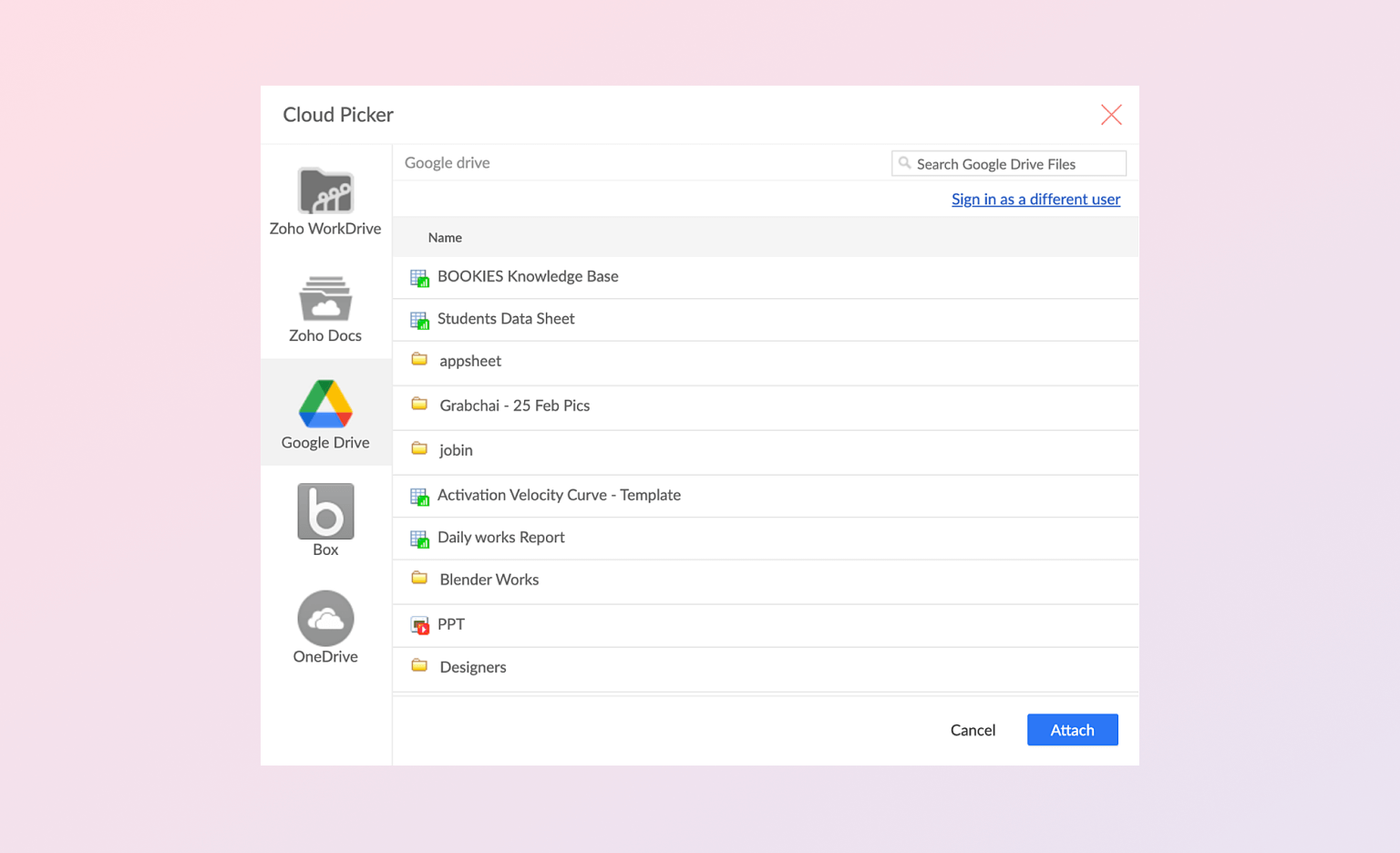Open the Designers folder name

tap(473, 667)
